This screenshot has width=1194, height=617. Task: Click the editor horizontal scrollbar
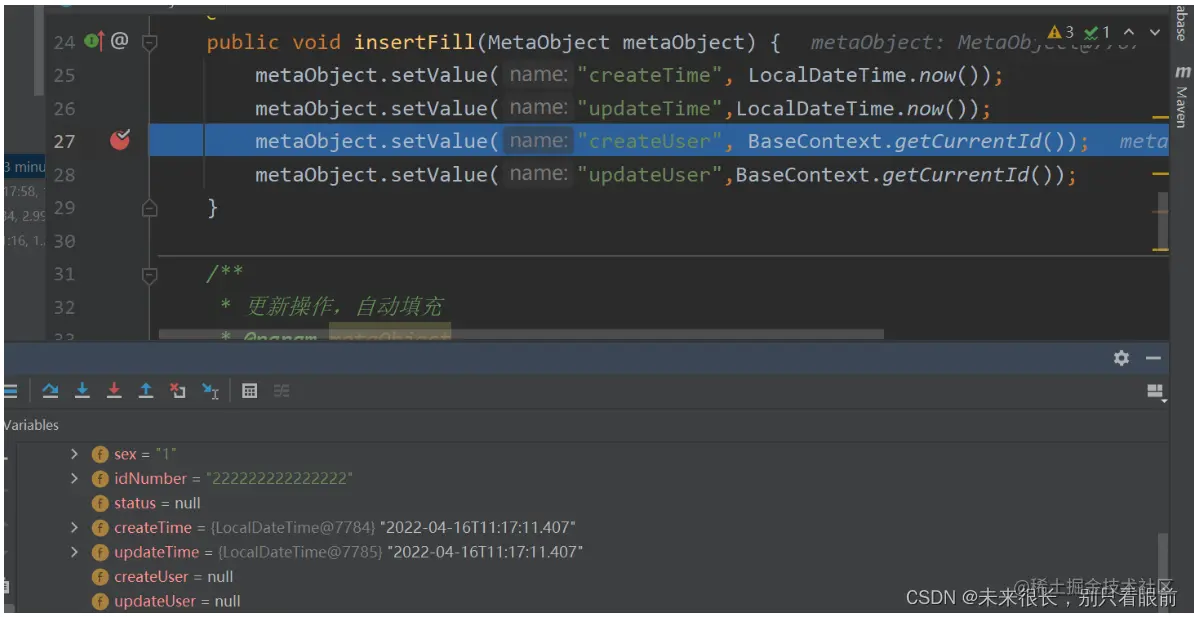coord(522,334)
